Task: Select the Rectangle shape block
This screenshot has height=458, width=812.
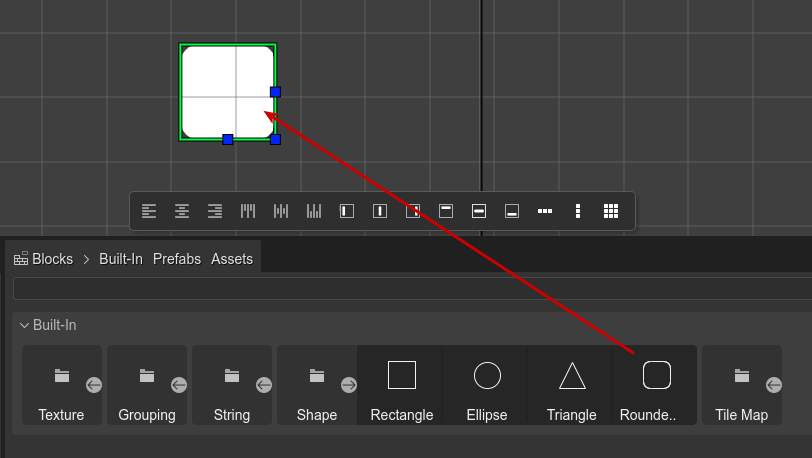Action: pos(402,385)
